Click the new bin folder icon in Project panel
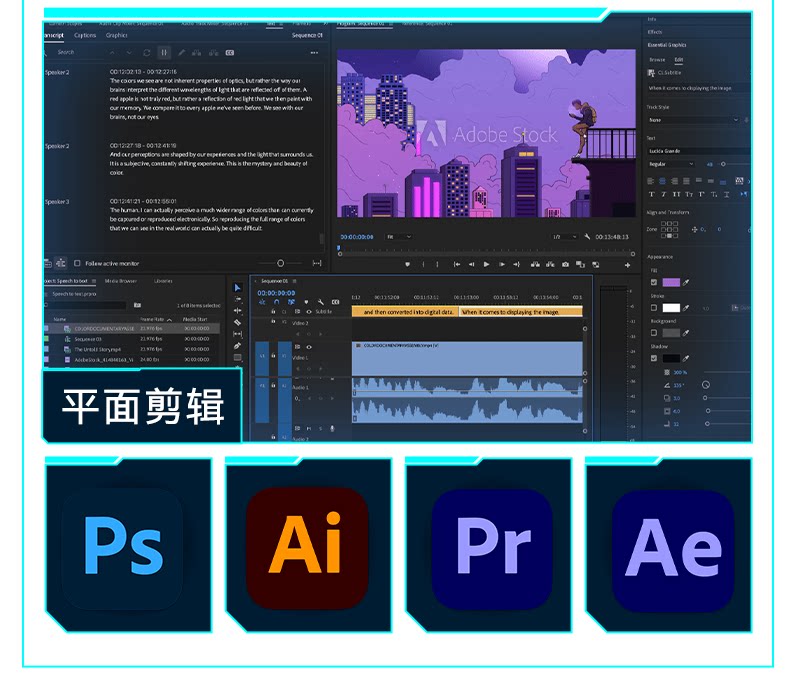The width and height of the screenshot is (790, 683). 137,305
